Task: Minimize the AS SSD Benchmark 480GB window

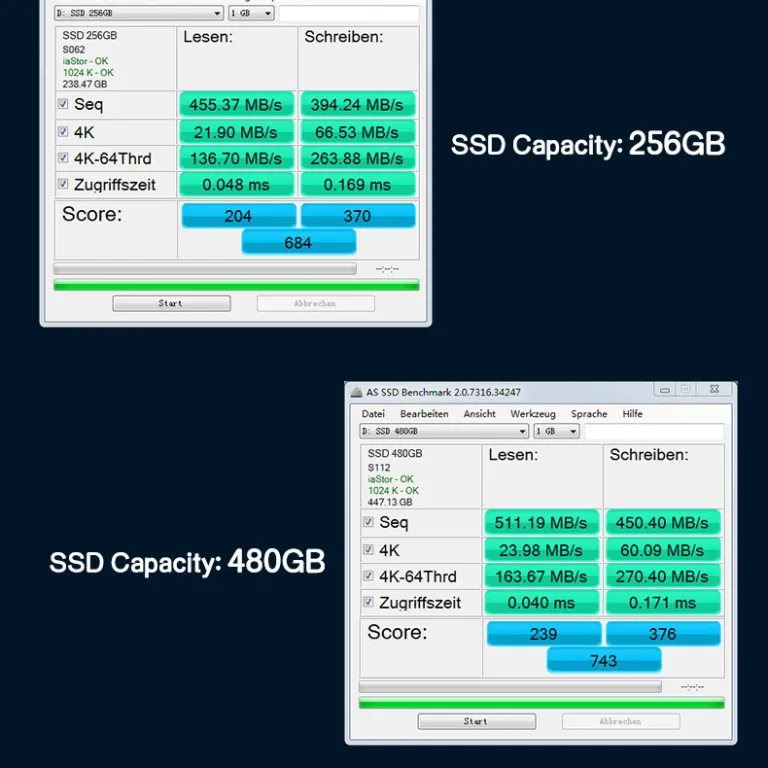Action: coord(665,390)
